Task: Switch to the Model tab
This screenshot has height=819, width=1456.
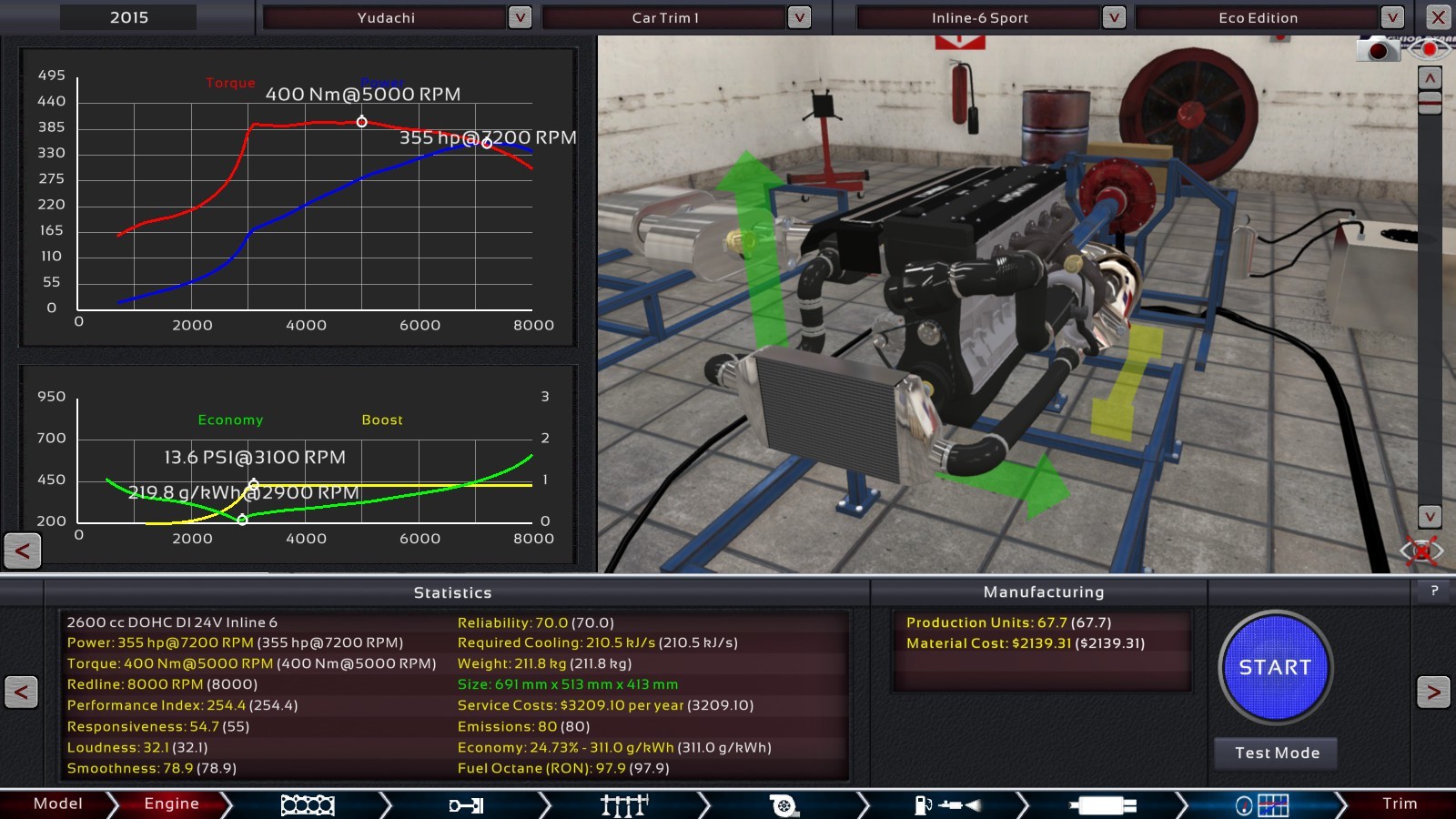Action: tap(57, 804)
